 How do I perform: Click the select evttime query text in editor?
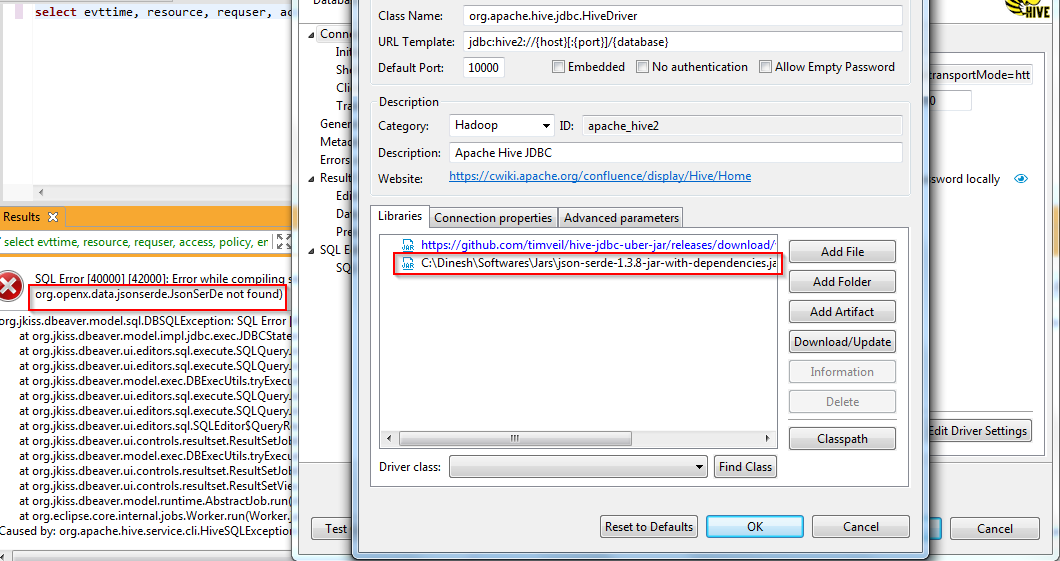[x=162, y=12]
